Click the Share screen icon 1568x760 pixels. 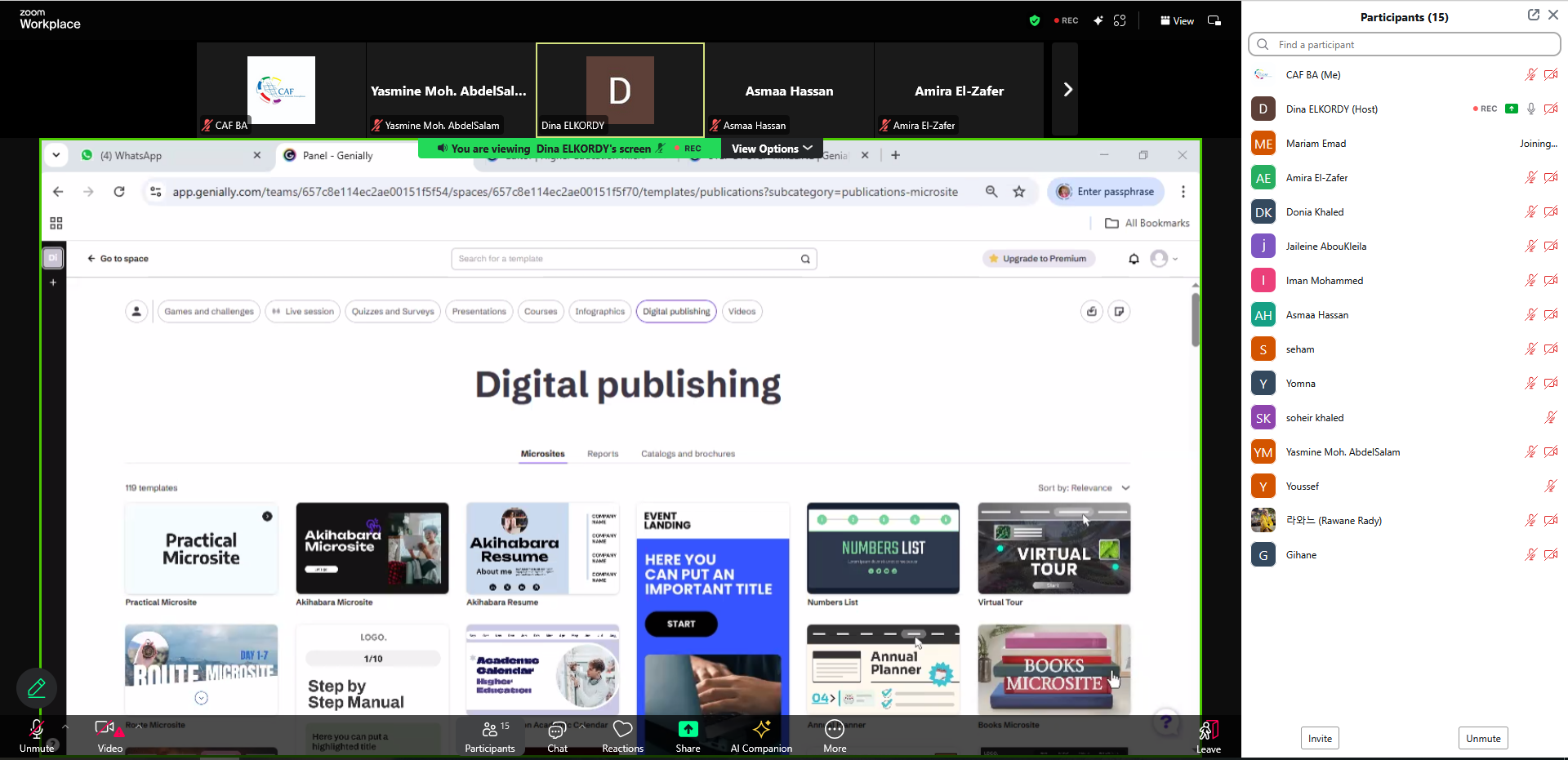point(688,736)
